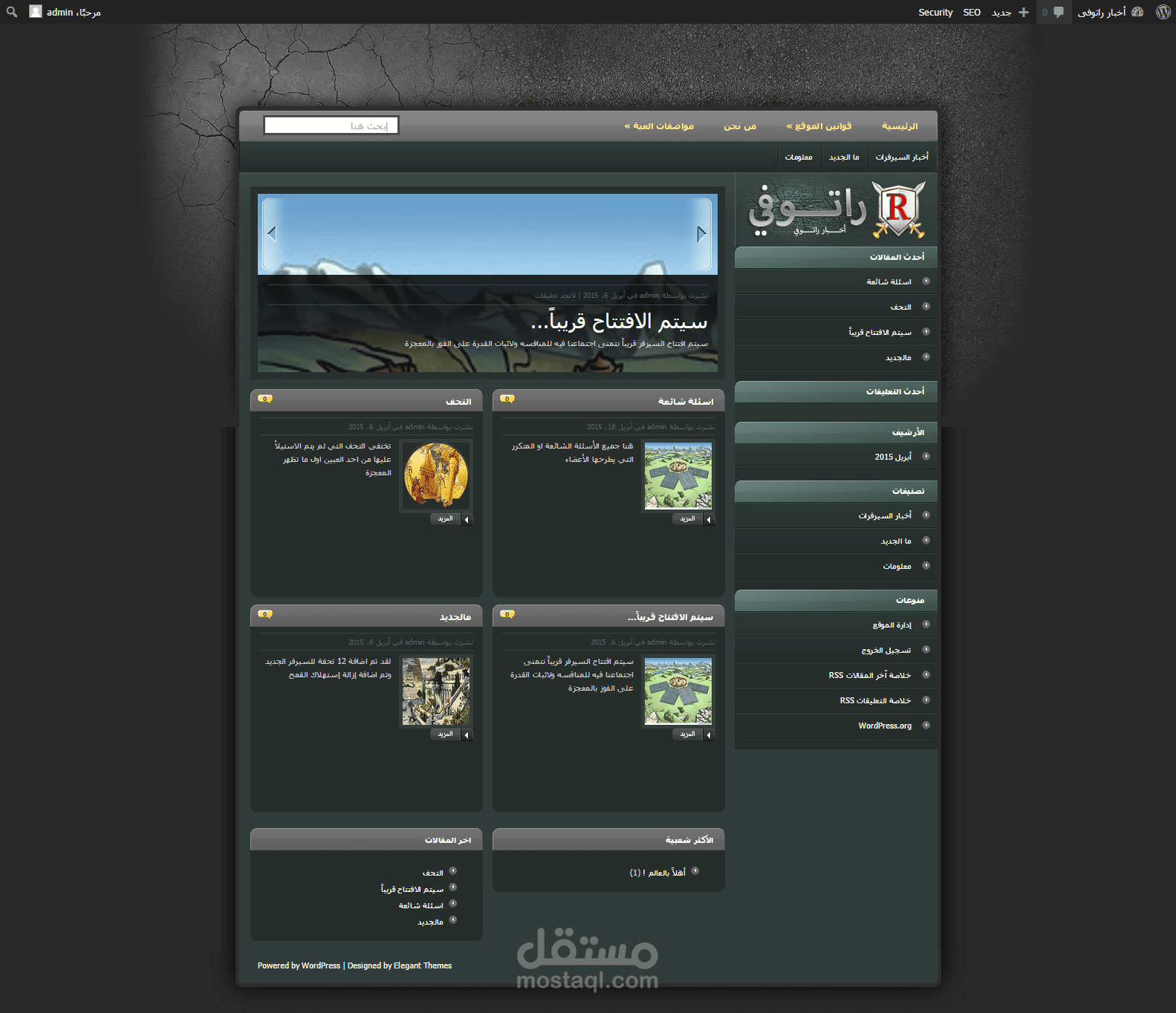Expand the قوانين الموقع menu
The height and width of the screenshot is (1013, 1176).
(x=819, y=126)
